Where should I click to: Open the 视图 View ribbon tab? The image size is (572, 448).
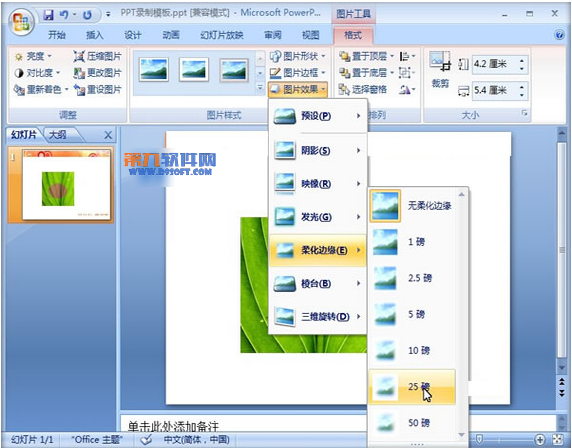(311, 35)
